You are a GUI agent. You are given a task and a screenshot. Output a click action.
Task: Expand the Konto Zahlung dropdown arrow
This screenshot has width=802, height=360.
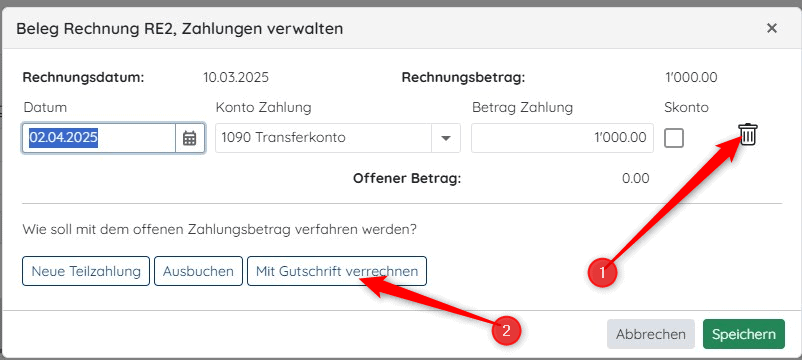click(x=446, y=138)
